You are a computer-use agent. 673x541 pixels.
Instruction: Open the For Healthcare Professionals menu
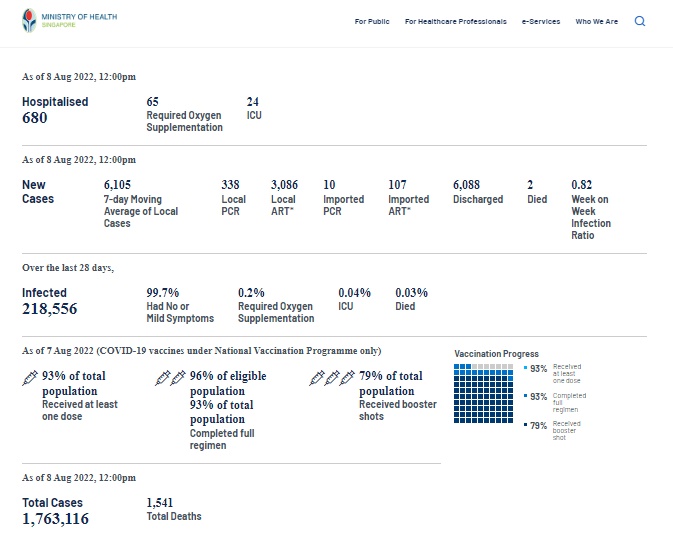point(455,21)
